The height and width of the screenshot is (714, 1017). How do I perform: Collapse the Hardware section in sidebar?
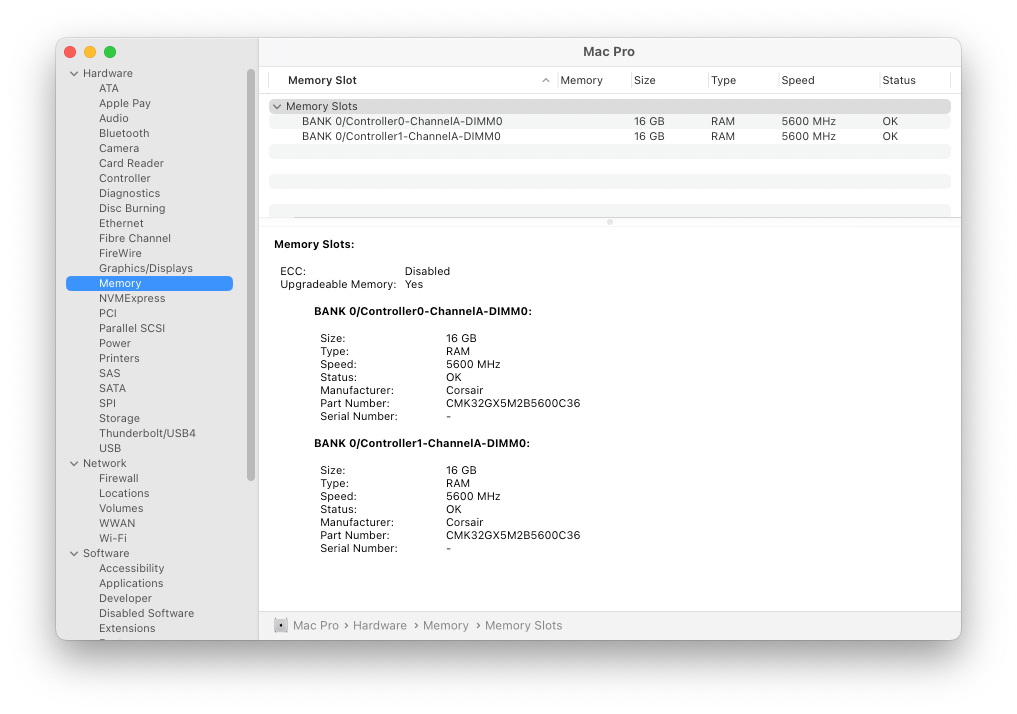(74, 73)
